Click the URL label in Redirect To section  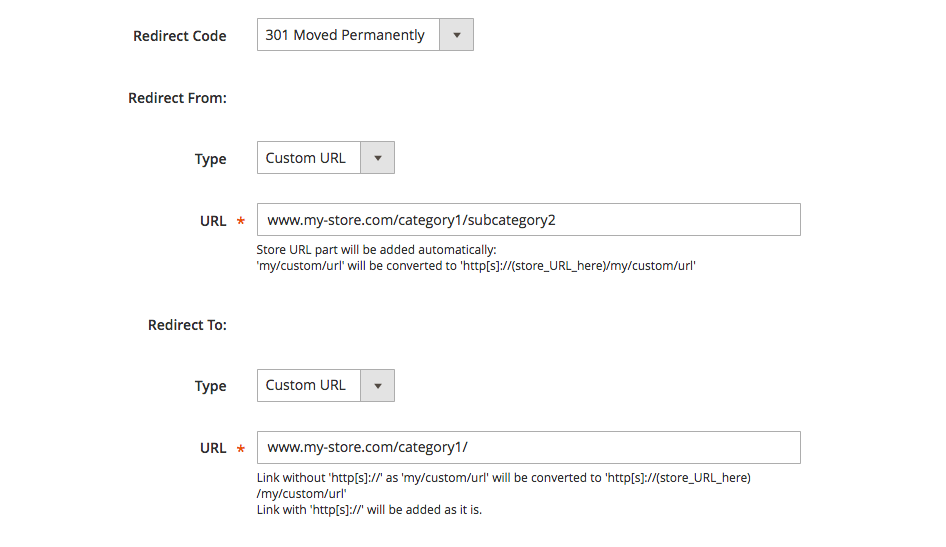pos(213,448)
